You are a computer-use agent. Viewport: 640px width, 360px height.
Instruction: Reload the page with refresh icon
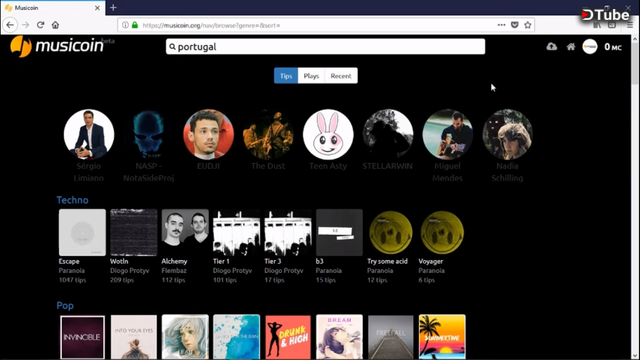[40, 25]
